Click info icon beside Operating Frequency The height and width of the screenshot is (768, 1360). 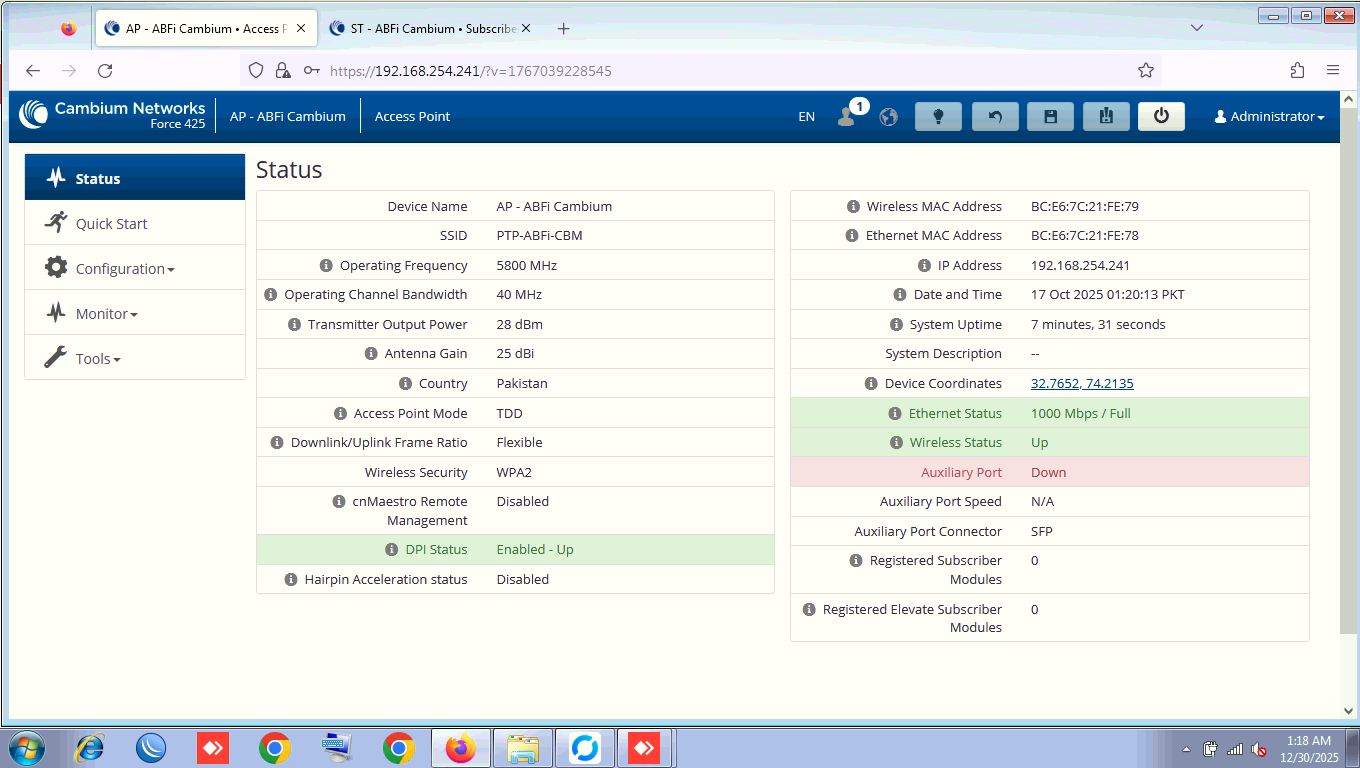326,265
